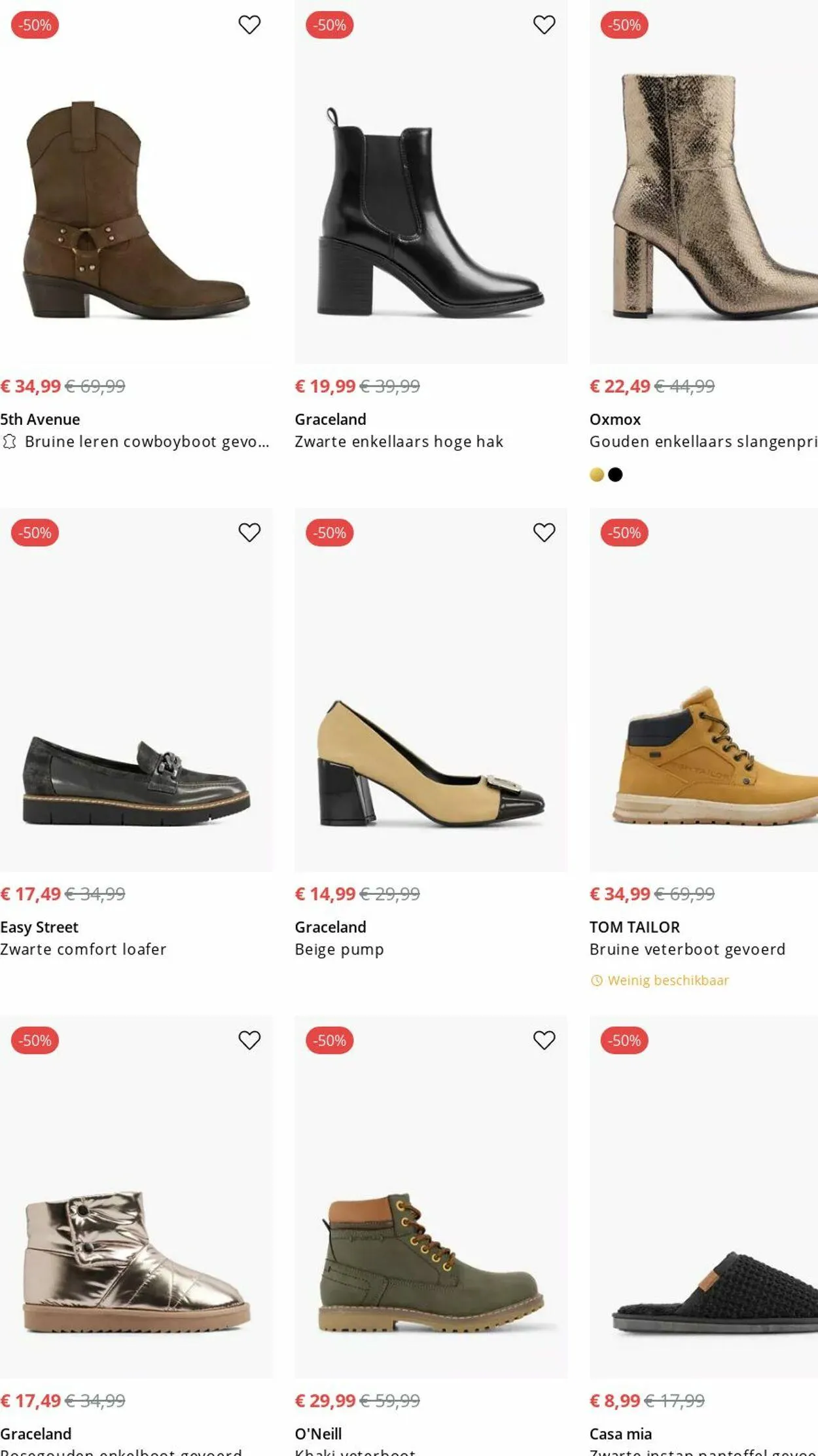Add black Graceland ankle boot to wishlist
818x1456 pixels.
coord(544,25)
